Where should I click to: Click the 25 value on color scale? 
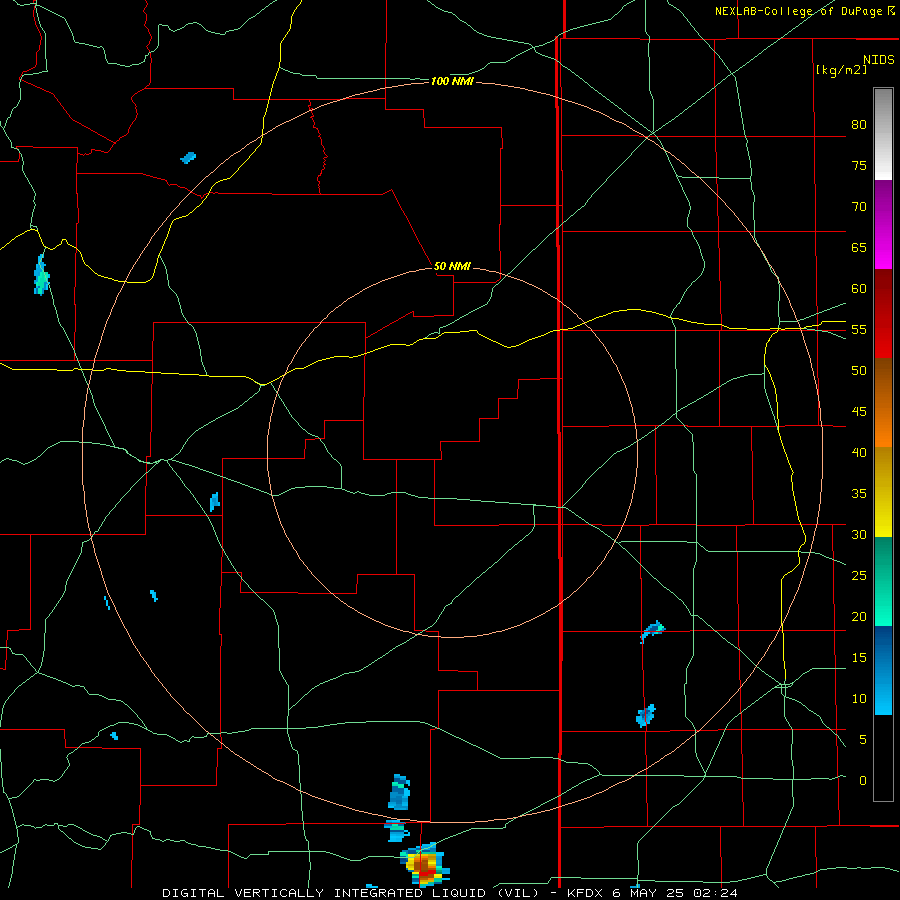point(859,576)
